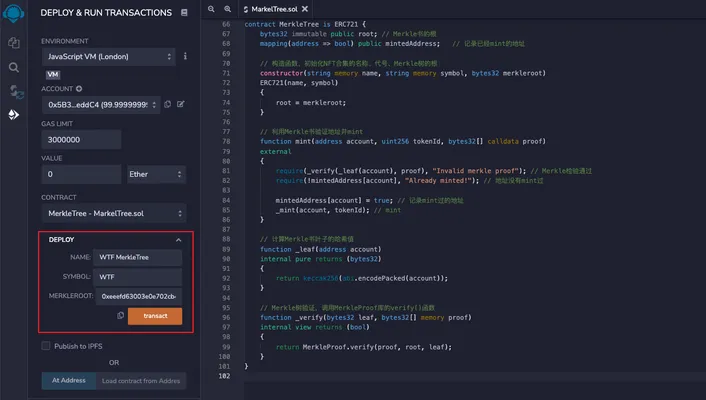Viewport: 706px width, 400px height.
Task: Click the NAME parameter field
Action: coord(137,257)
